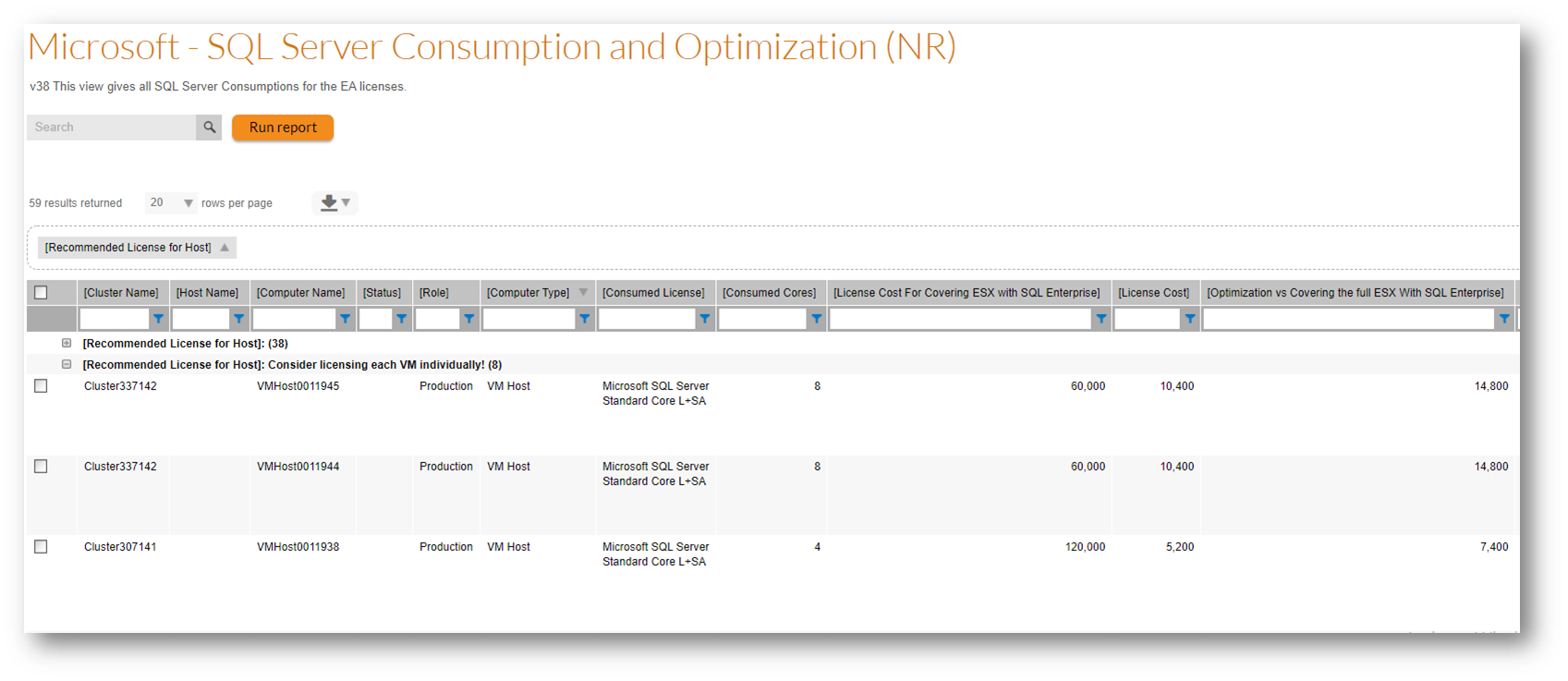Click the VMHost0011938 computer name cell
The width and height of the screenshot is (1568, 681).
coord(298,547)
